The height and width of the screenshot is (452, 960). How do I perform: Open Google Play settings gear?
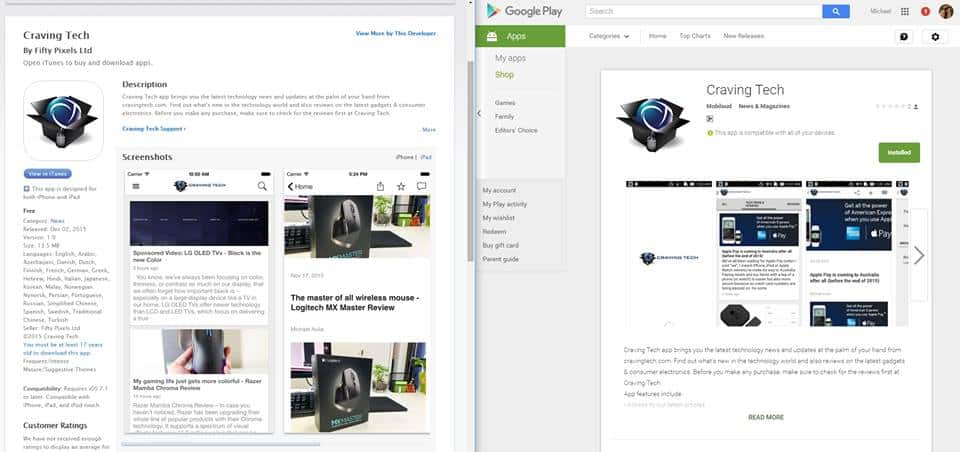point(935,37)
